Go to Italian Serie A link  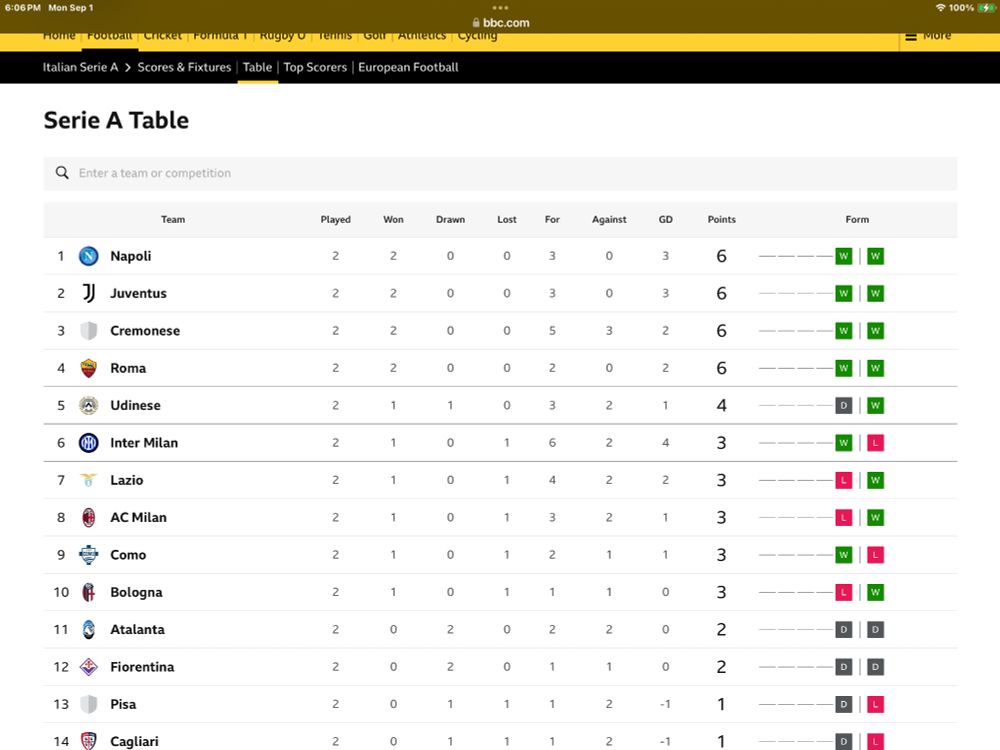click(80, 68)
